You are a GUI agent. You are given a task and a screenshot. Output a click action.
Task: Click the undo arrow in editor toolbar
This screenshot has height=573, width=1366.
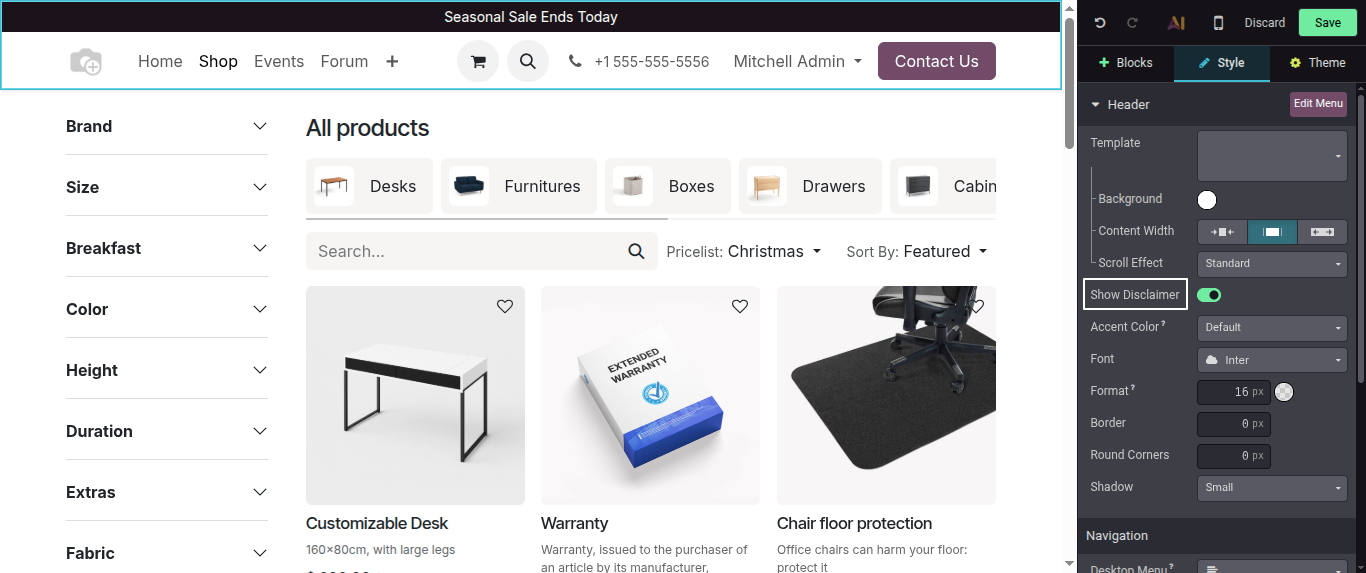(x=1100, y=23)
